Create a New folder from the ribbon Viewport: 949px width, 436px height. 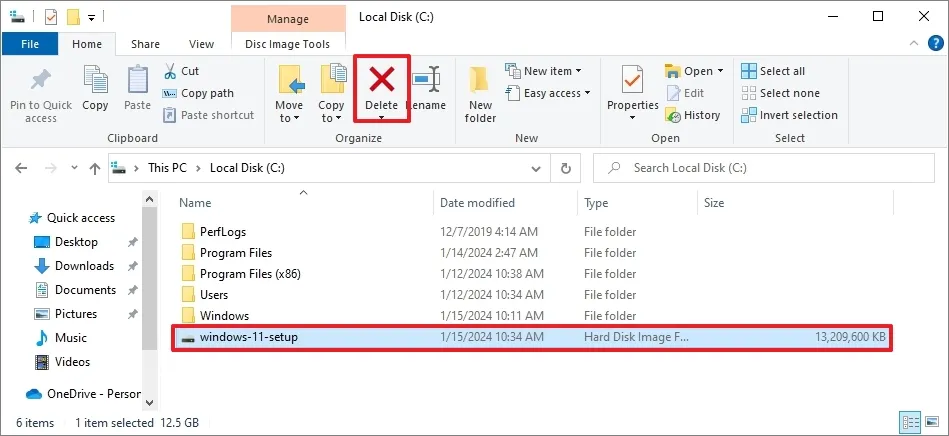480,95
